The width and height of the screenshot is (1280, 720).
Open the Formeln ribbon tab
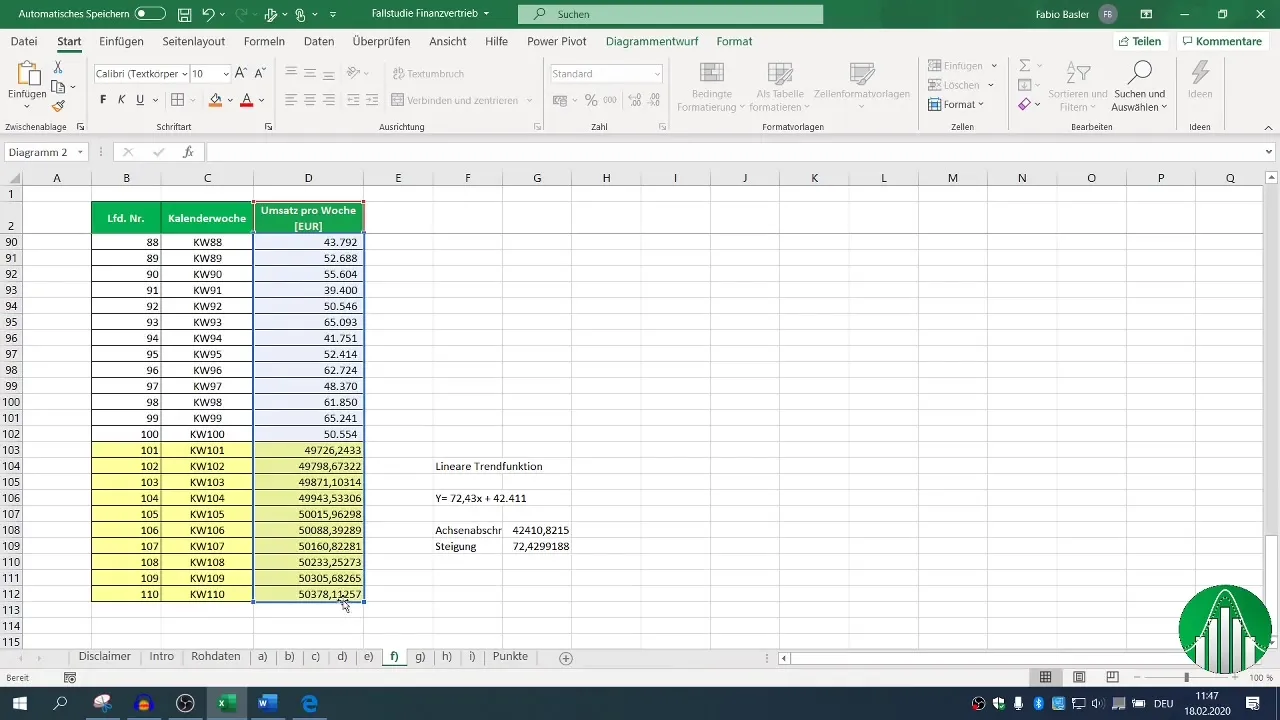click(264, 41)
